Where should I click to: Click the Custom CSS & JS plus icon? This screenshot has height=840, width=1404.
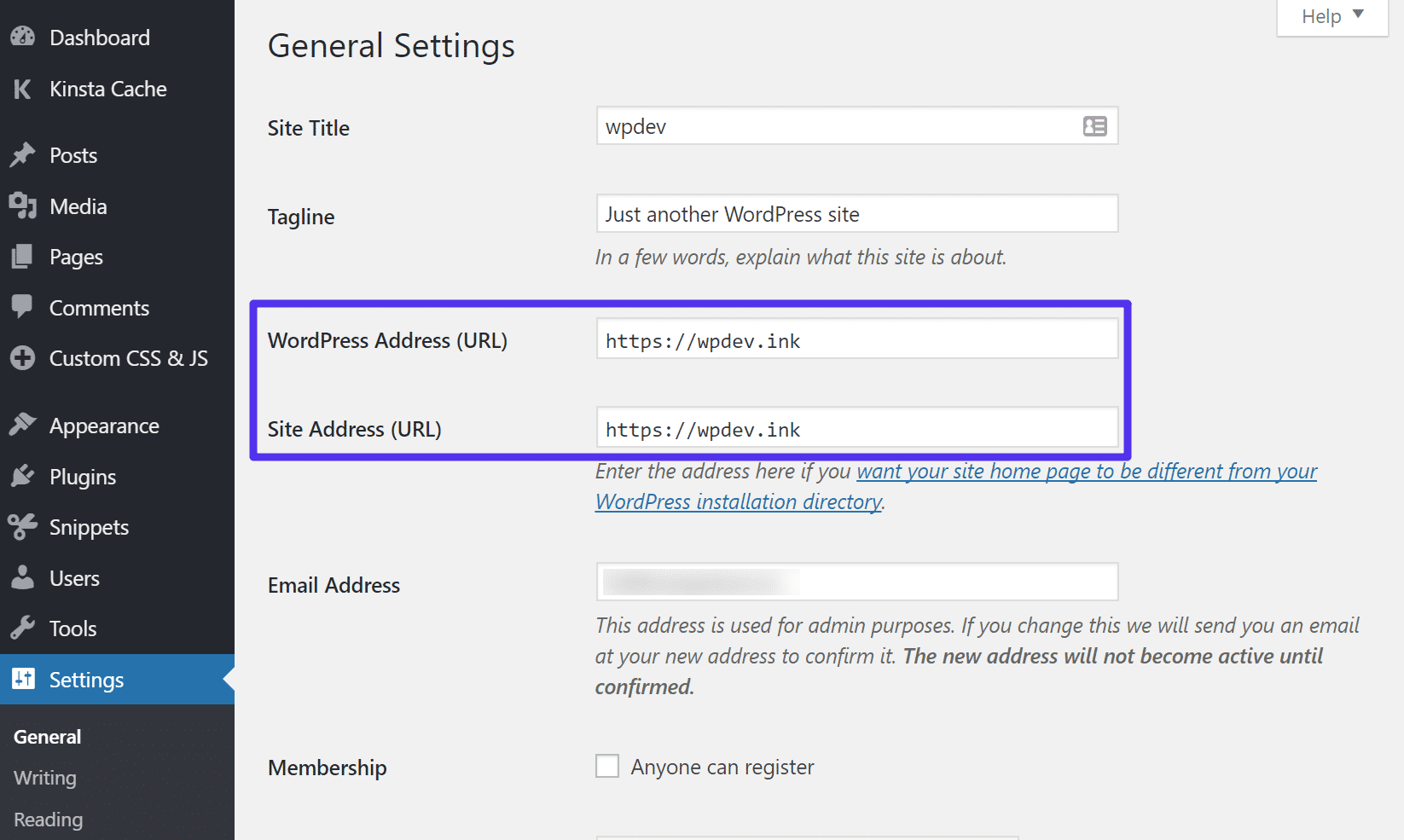(23, 358)
